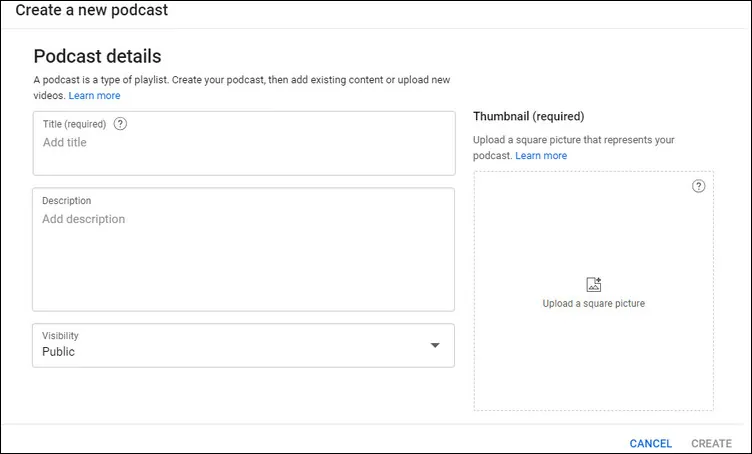This screenshot has width=752, height=454.
Task: Click the sentence describing a podcast as a playlist
Action: click(242, 87)
